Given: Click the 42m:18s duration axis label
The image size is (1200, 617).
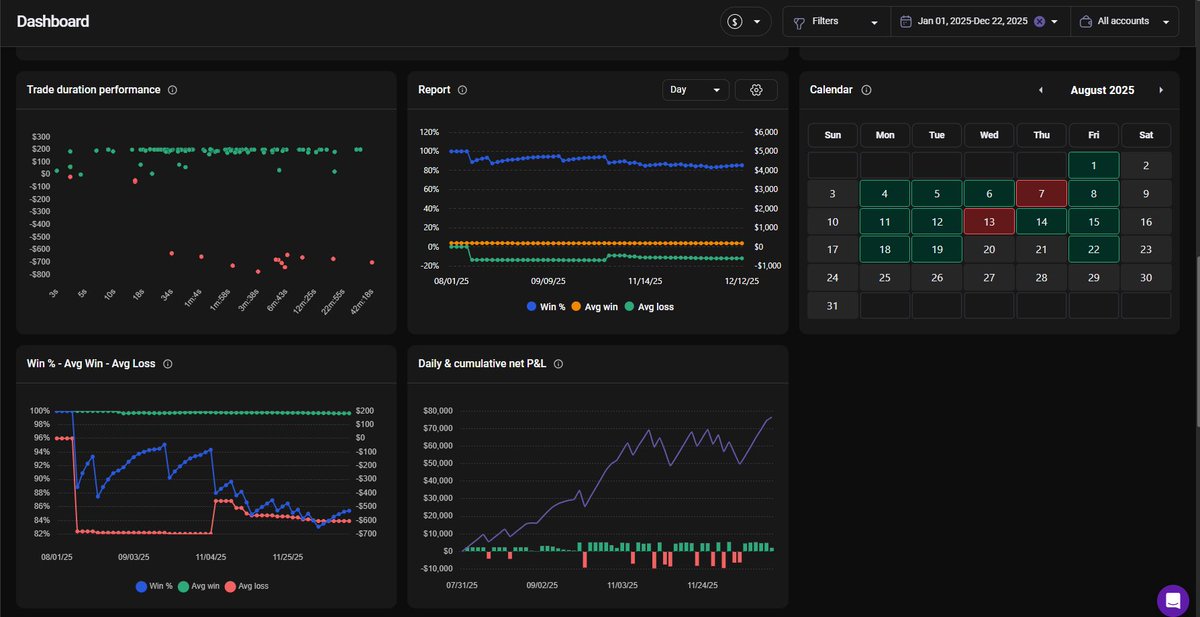Looking at the screenshot, I should coord(364,303).
